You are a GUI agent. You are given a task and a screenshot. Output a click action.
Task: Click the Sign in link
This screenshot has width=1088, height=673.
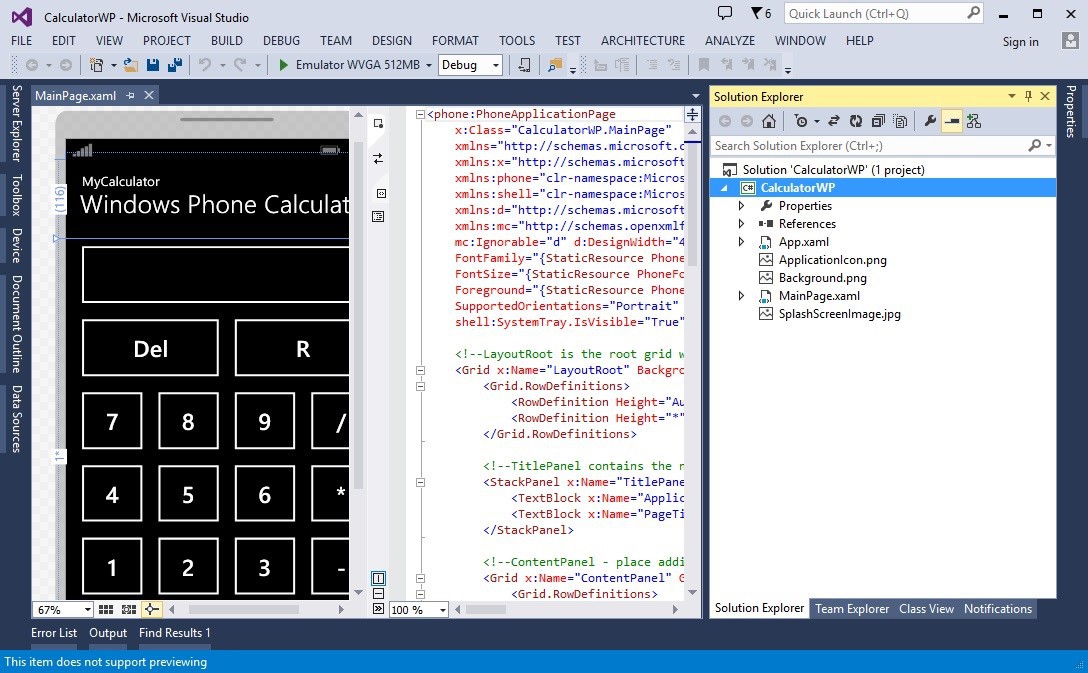[1020, 42]
